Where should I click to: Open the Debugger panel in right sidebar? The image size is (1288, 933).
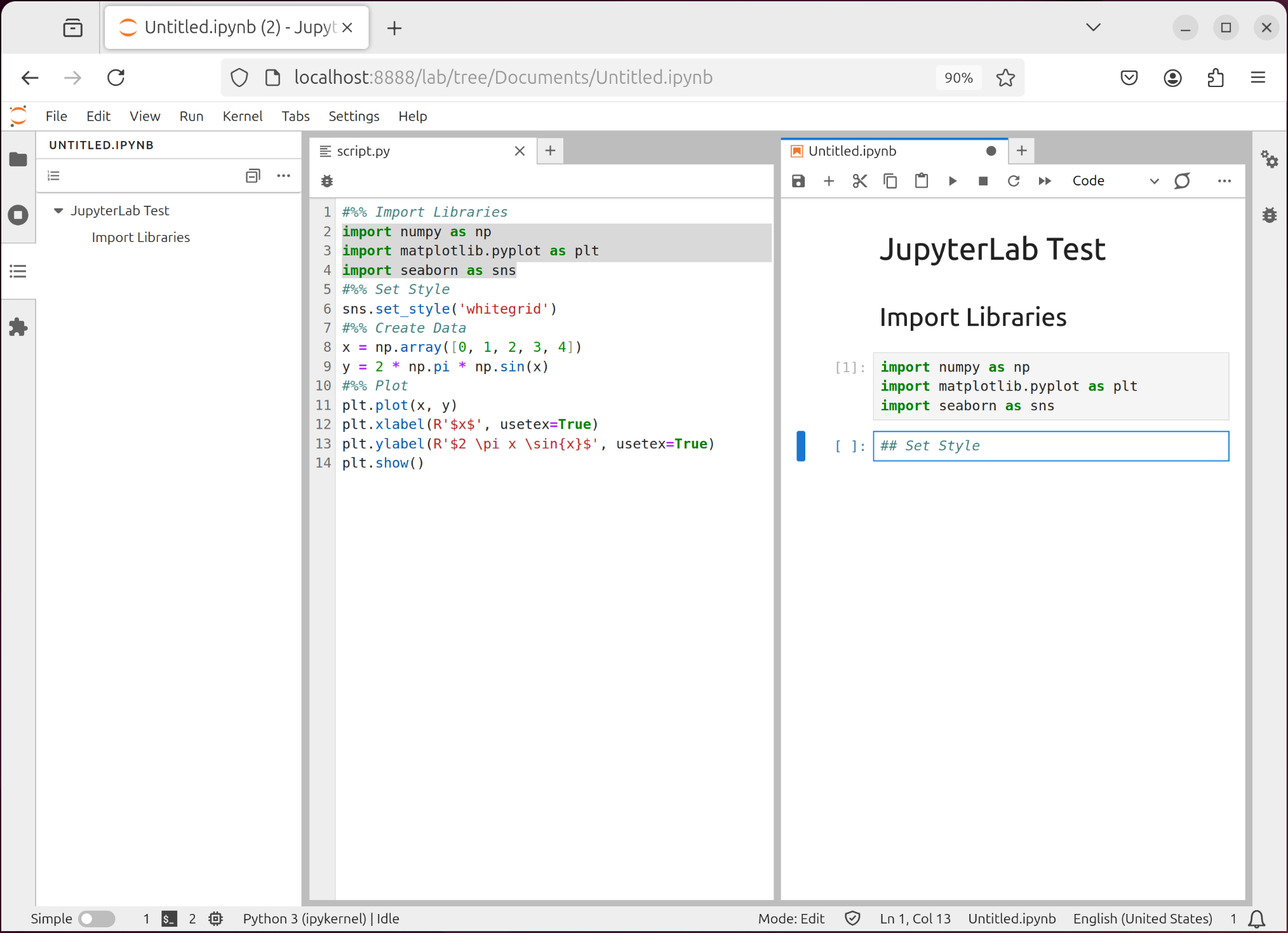(x=1269, y=215)
